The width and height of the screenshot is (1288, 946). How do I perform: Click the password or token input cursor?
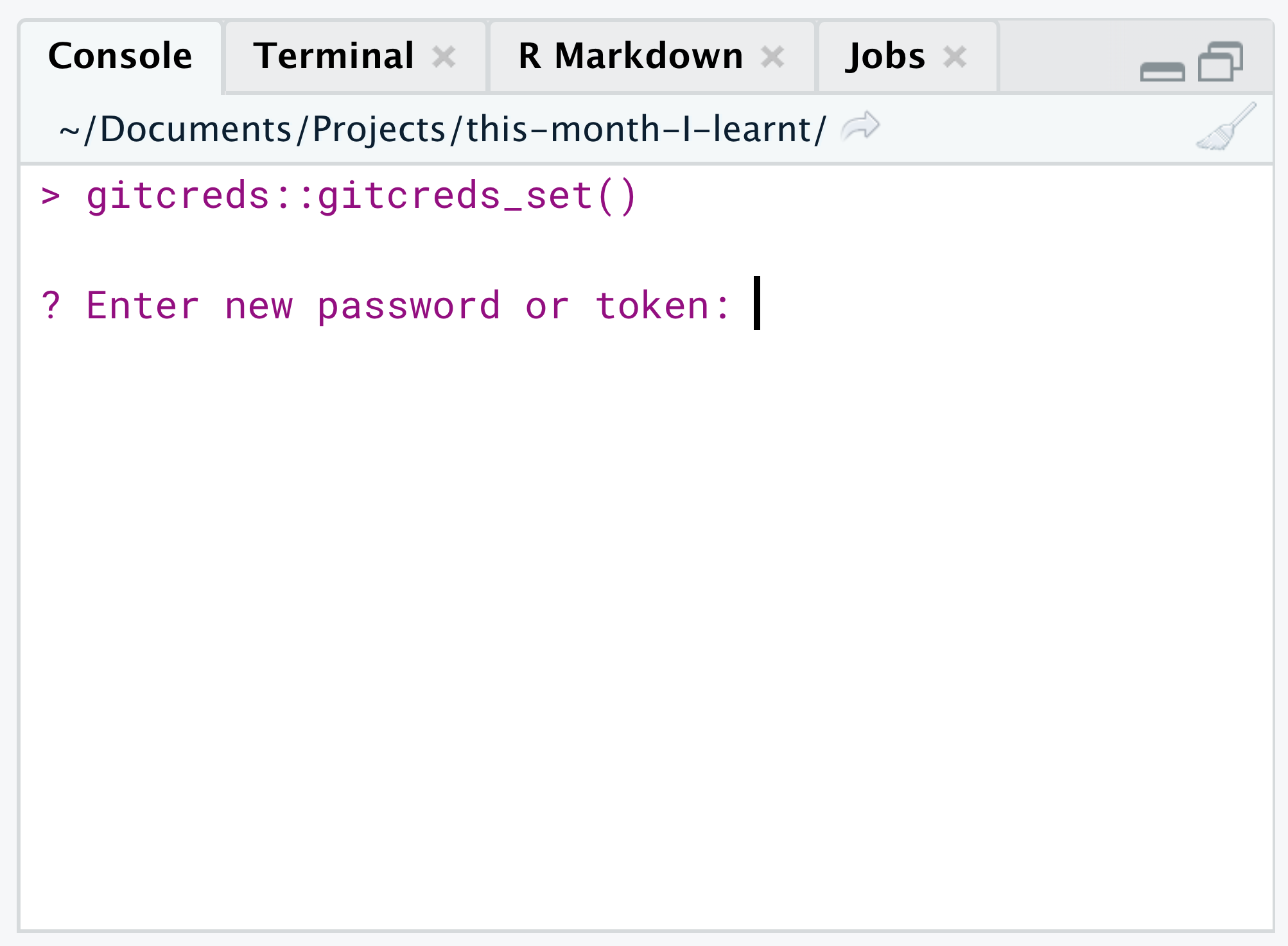pyautogui.click(x=757, y=303)
